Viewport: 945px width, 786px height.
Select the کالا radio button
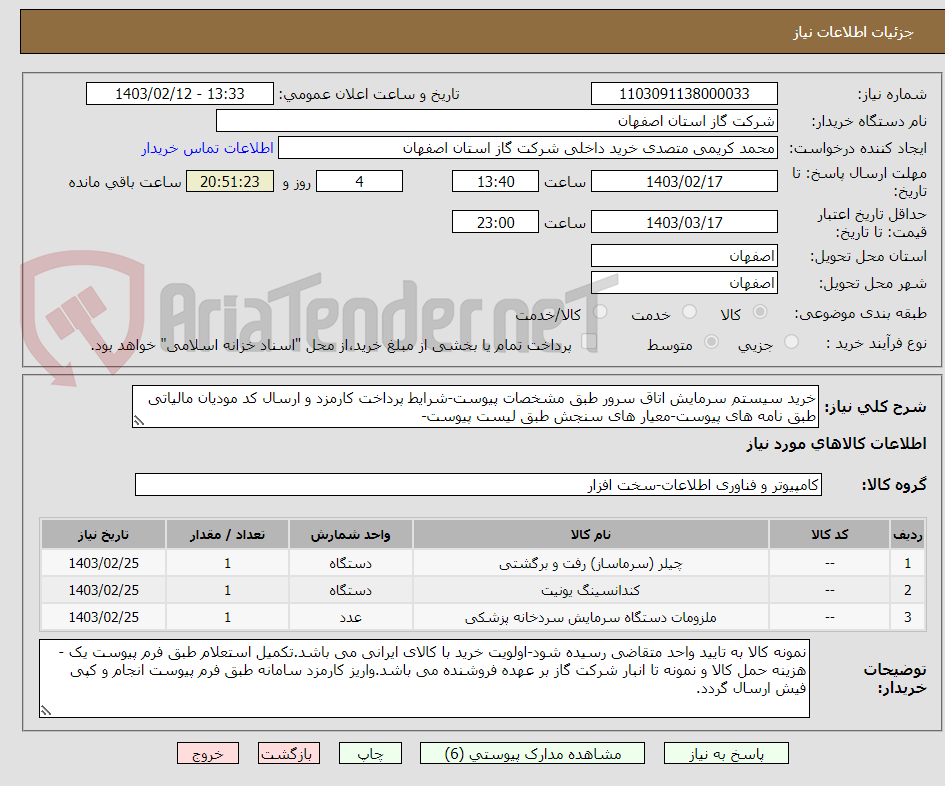(x=760, y=312)
